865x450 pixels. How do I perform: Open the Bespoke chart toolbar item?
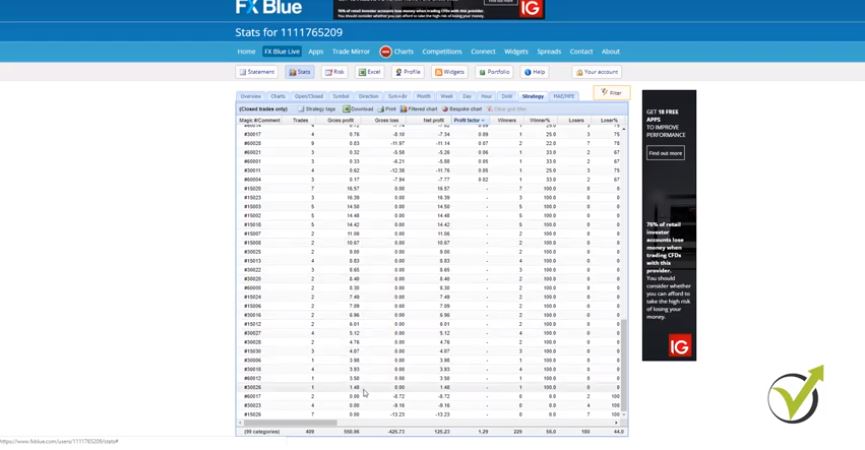coord(462,109)
